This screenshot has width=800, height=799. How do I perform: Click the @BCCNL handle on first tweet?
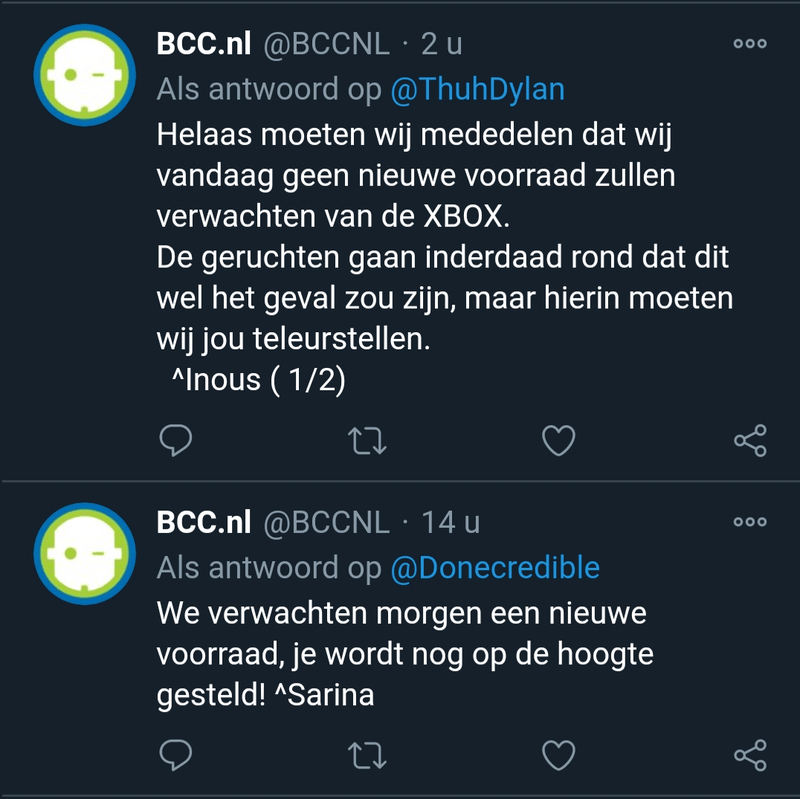click(x=325, y=44)
